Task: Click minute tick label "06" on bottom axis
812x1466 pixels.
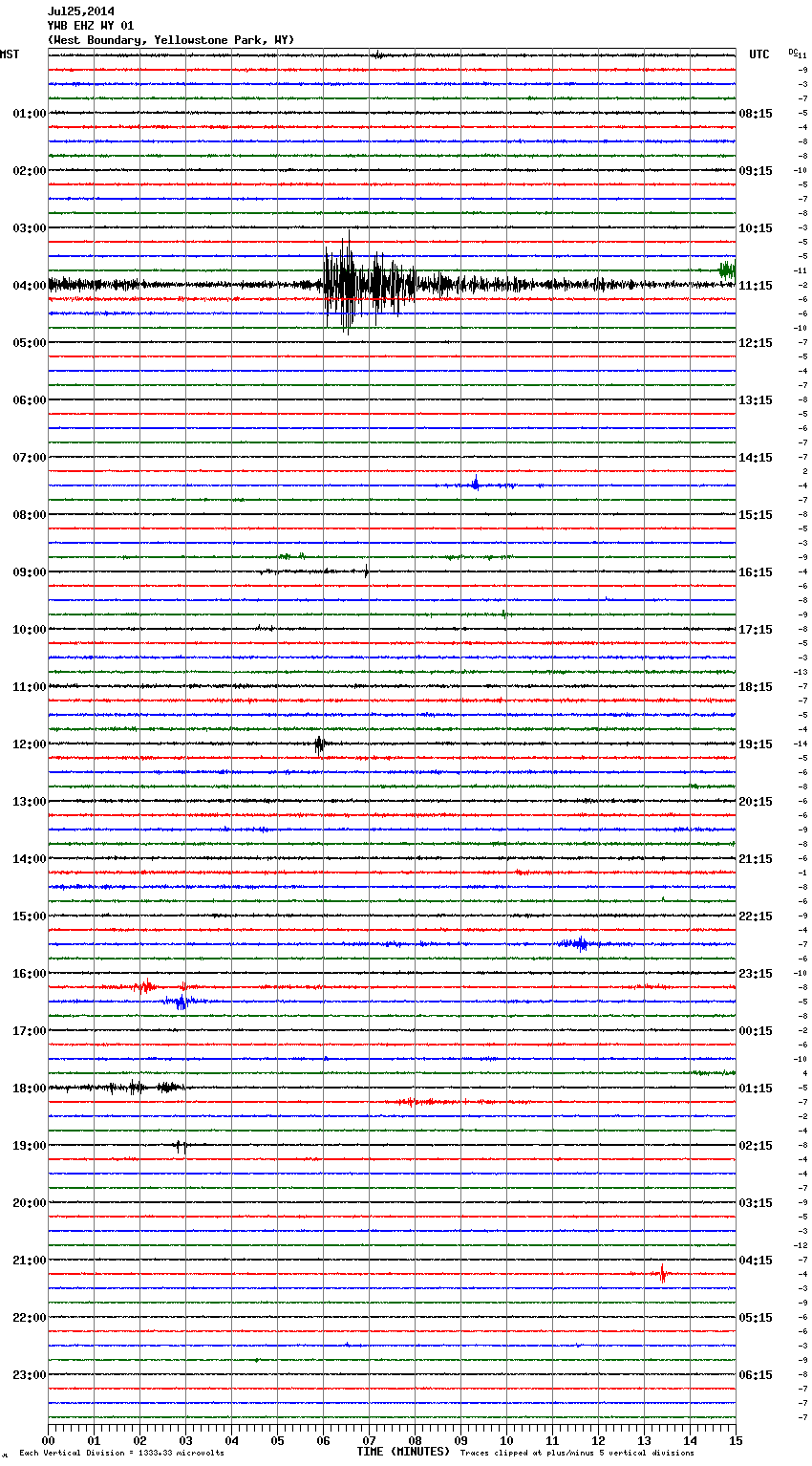Action: (x=323, y=1440)
